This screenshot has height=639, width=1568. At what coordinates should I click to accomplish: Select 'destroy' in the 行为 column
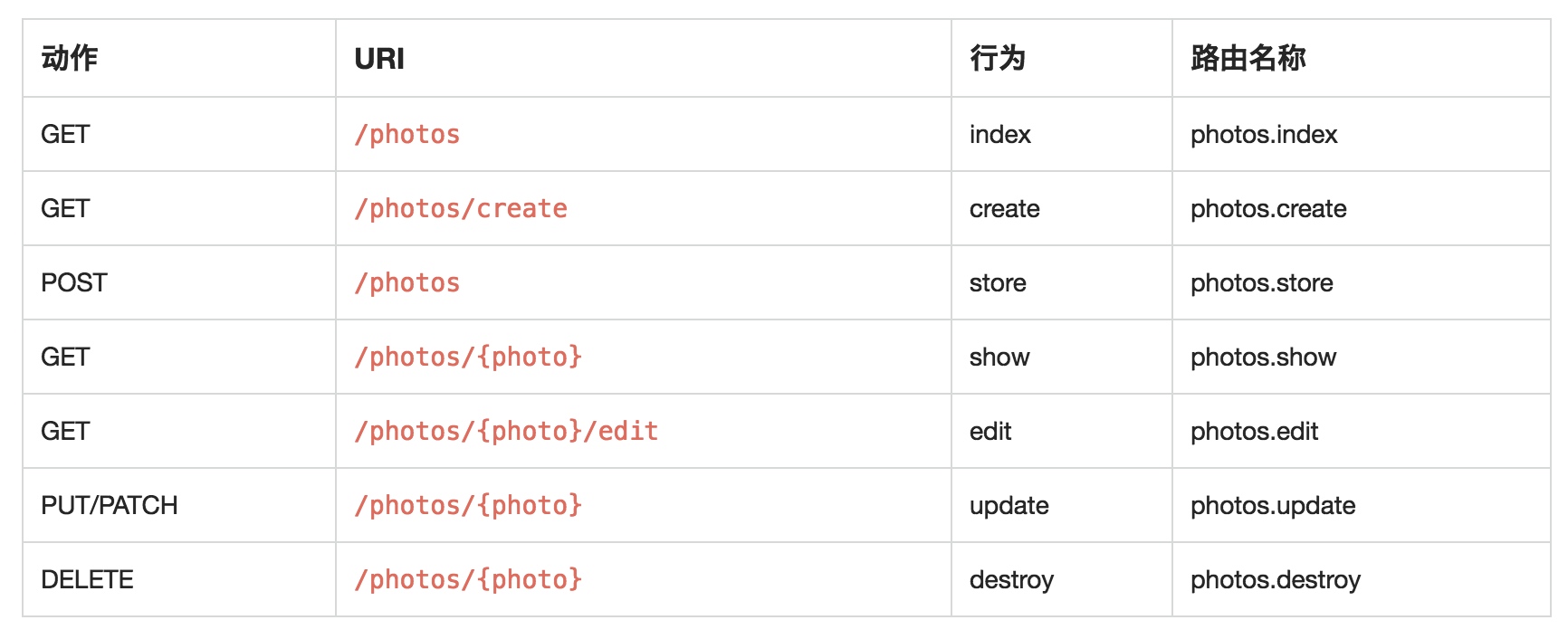point(1011,580)
